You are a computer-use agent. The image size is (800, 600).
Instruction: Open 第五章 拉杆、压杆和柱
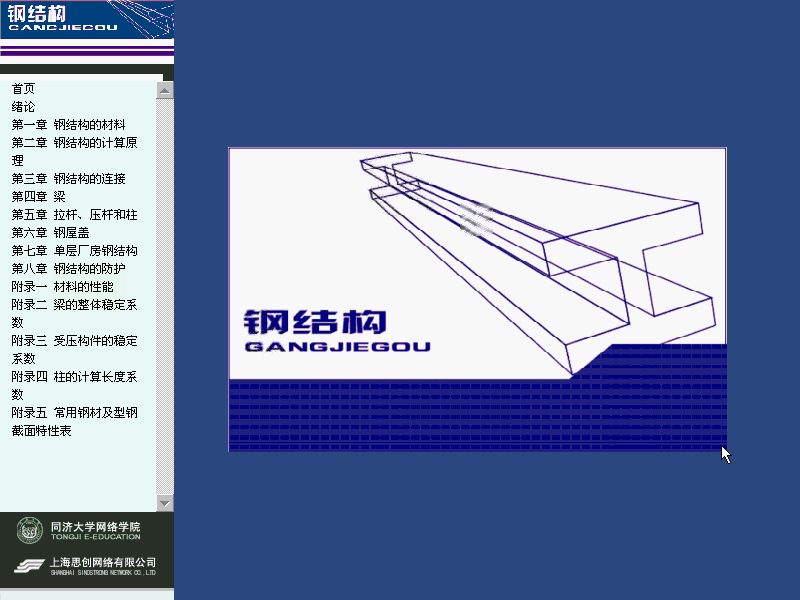click(74, 214)
